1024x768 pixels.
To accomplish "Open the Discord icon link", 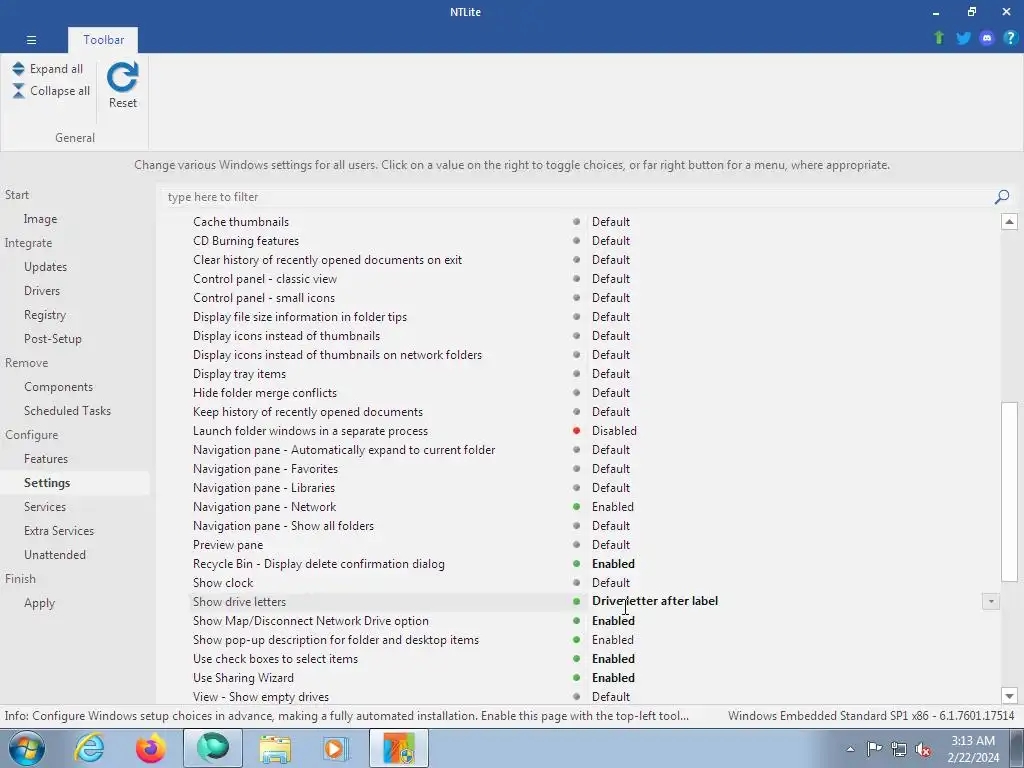I will [x=987, y=38].
